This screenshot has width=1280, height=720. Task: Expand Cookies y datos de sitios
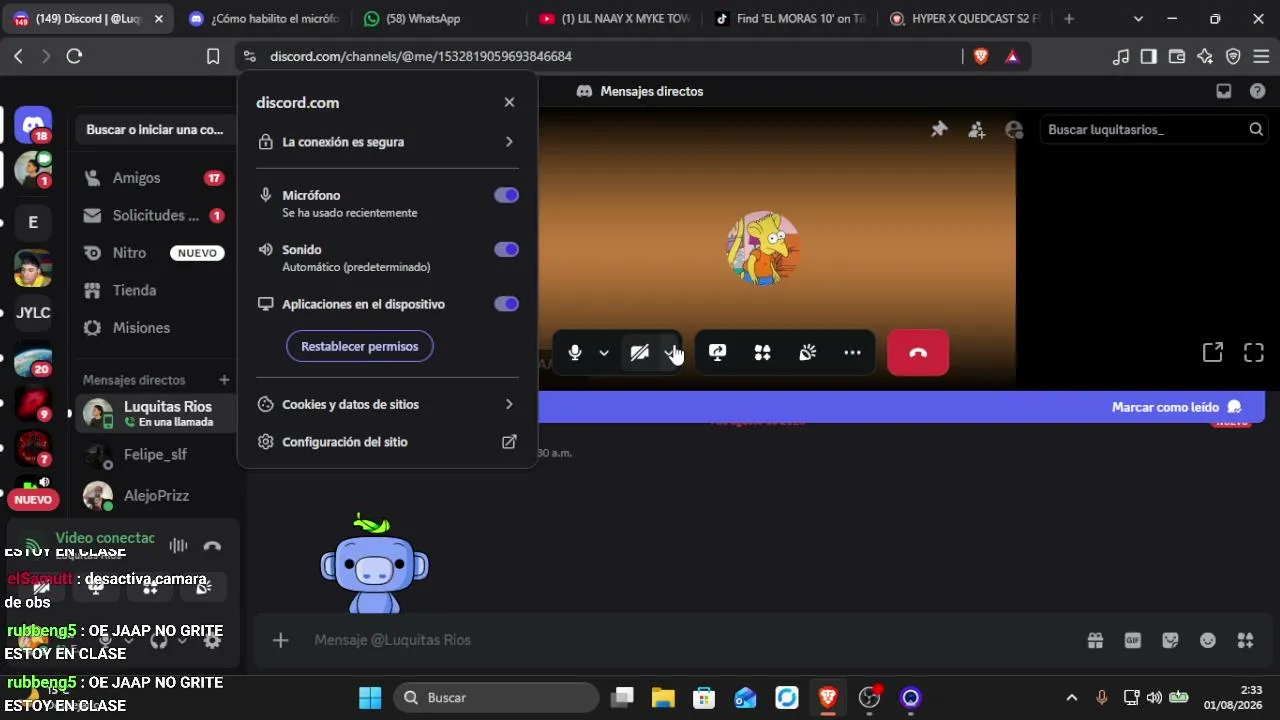pos(387,404)
